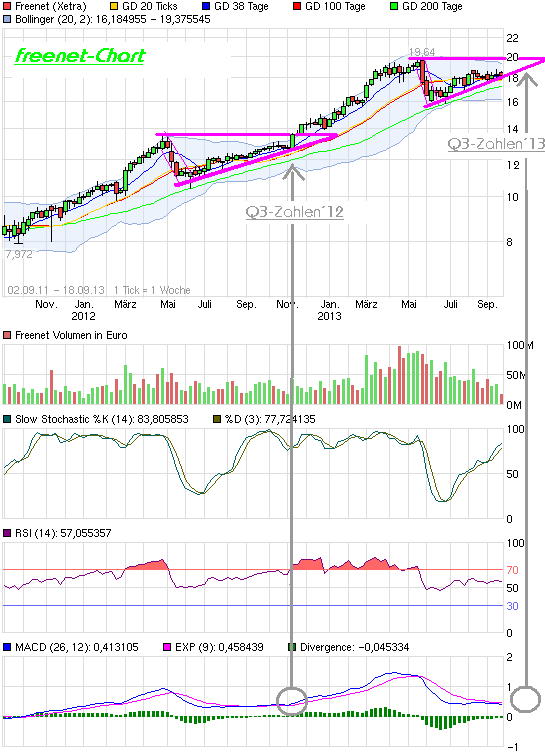Click the low price label '7,972'
Viewport: 545px width, 755px height.
(19, 254)
